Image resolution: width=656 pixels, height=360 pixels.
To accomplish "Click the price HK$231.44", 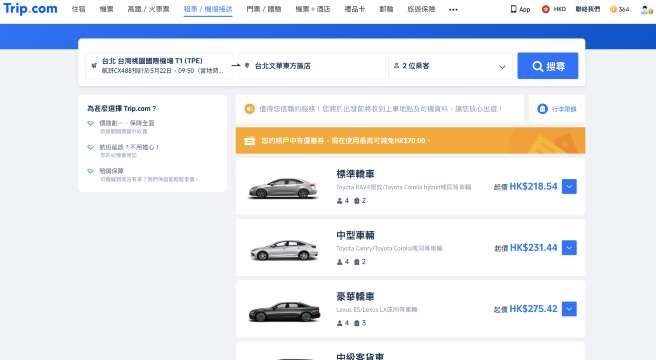I will [533, 247].
